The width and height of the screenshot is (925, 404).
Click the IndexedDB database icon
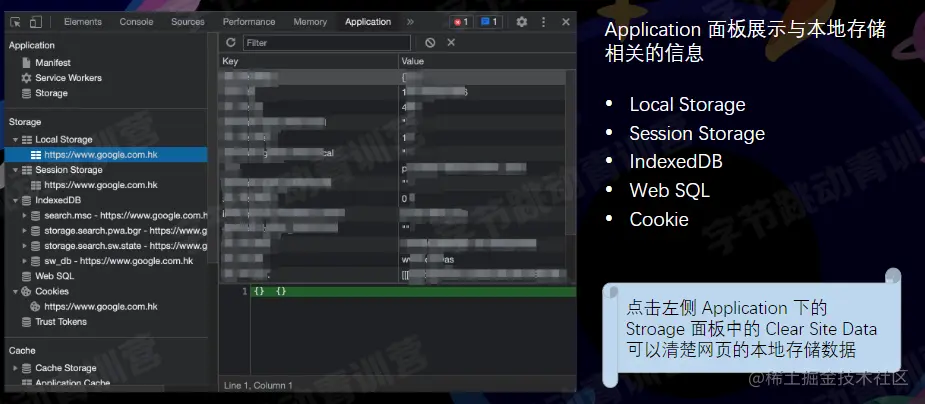tap(27, 201)
